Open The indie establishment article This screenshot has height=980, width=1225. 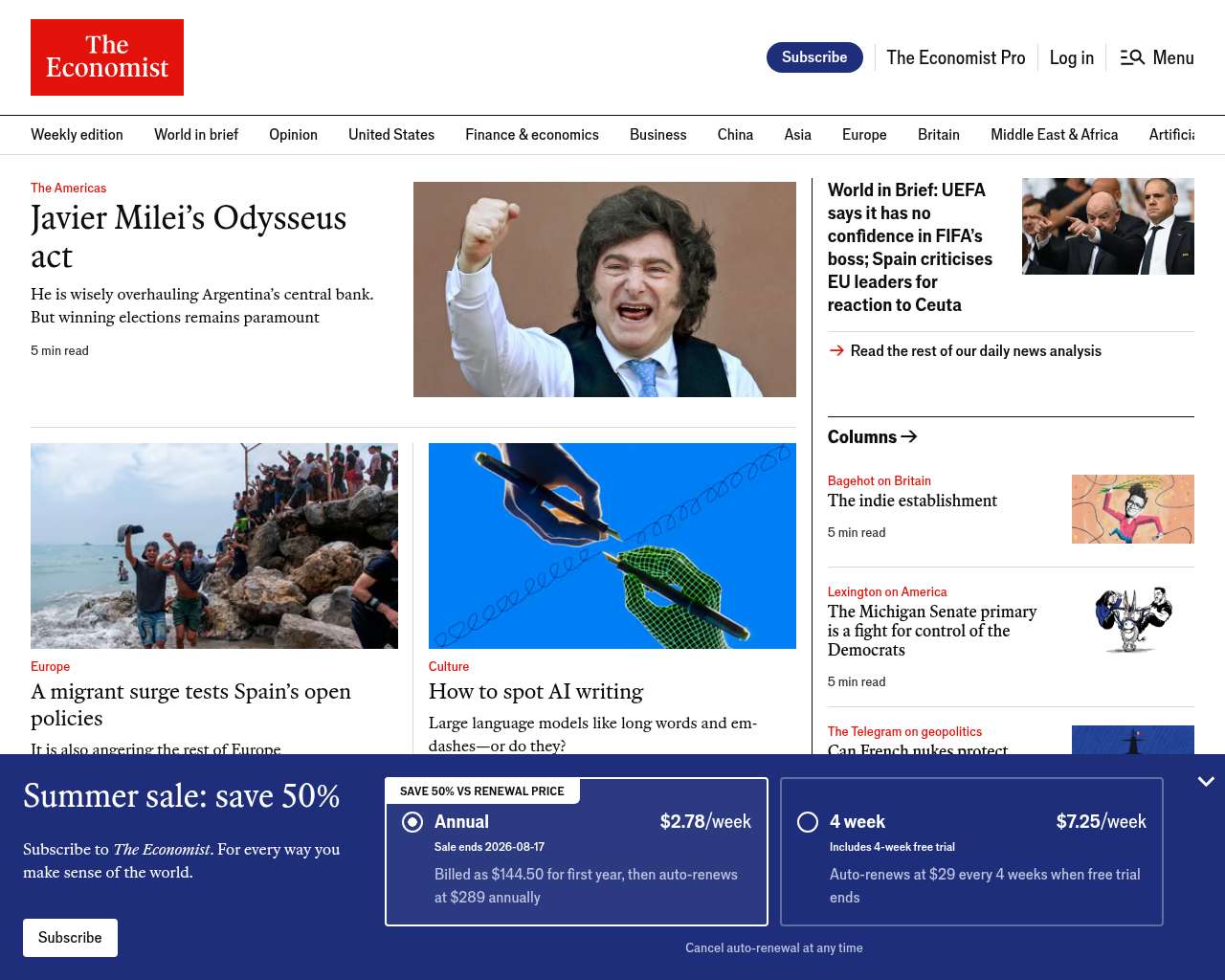912,501
